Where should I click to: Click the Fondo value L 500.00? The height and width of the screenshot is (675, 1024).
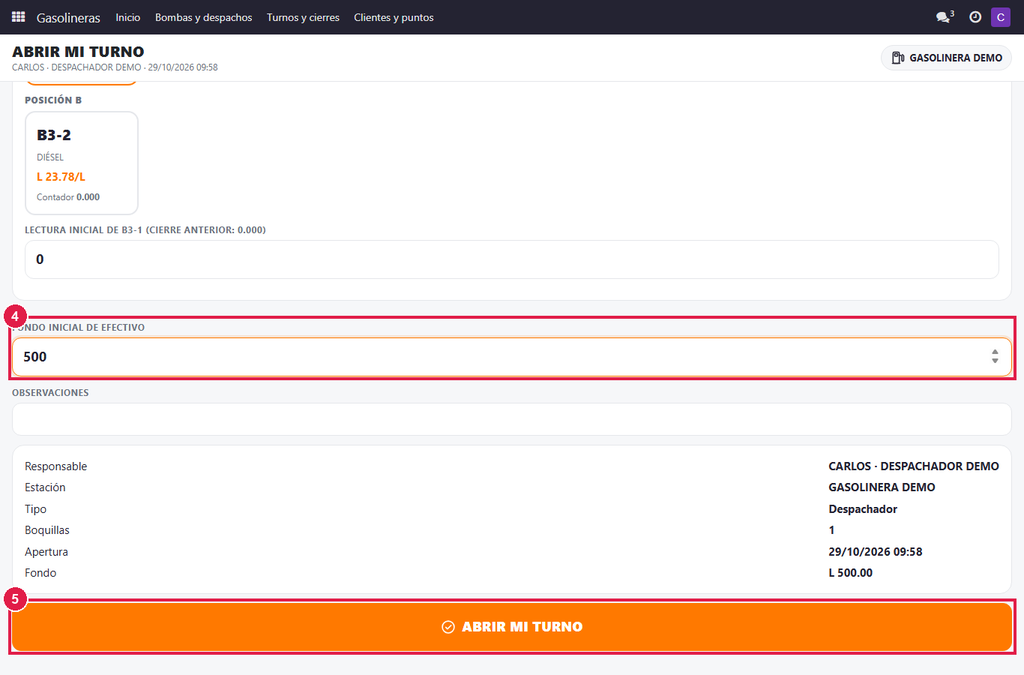click(x=850, y=573)
